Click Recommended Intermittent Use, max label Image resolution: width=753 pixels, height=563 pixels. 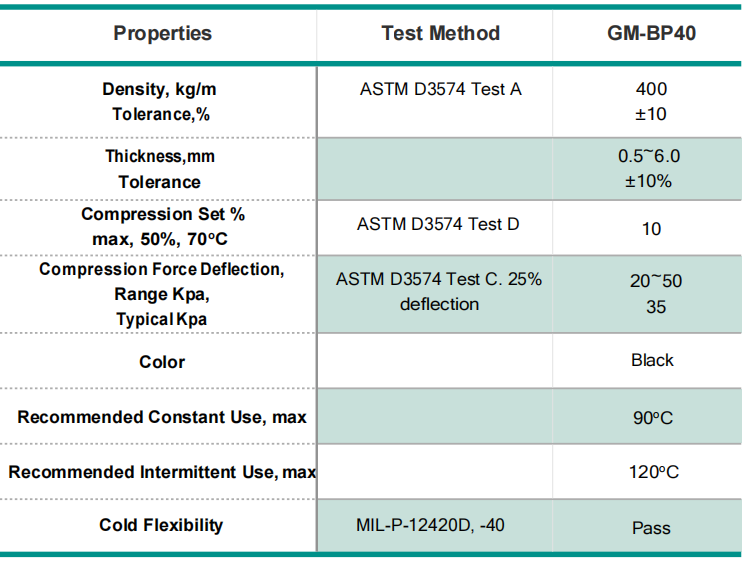tap(162, 472)
